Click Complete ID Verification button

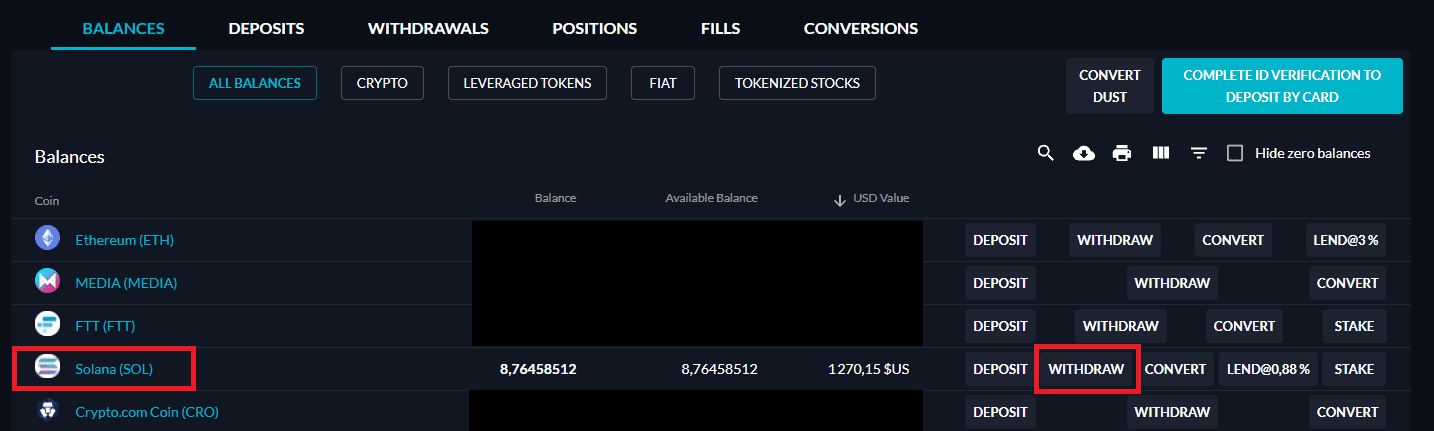click(x=1282, y=86)
